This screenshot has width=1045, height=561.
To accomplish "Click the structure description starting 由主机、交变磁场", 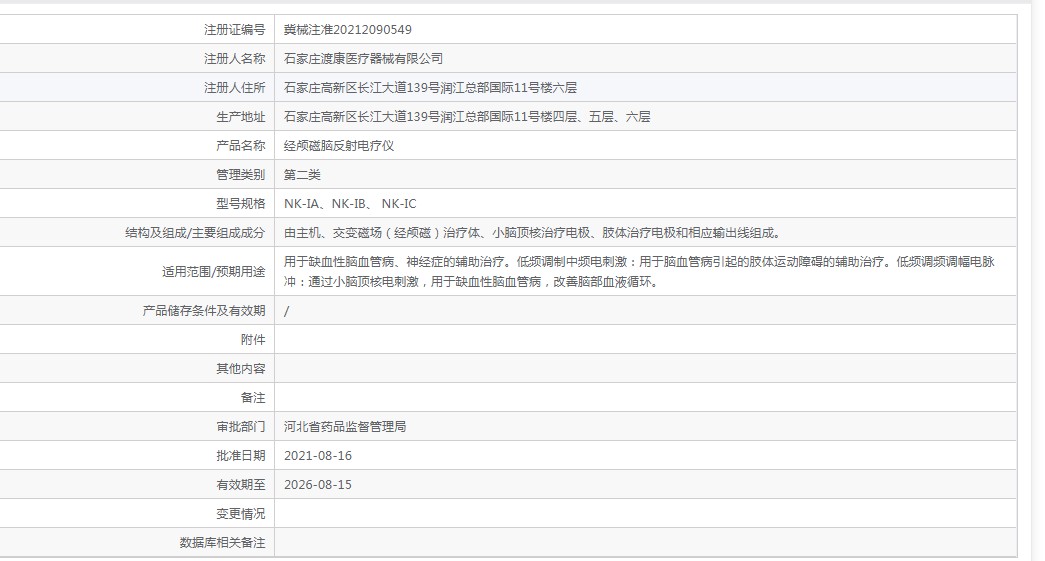I will (x=532, y=233).
